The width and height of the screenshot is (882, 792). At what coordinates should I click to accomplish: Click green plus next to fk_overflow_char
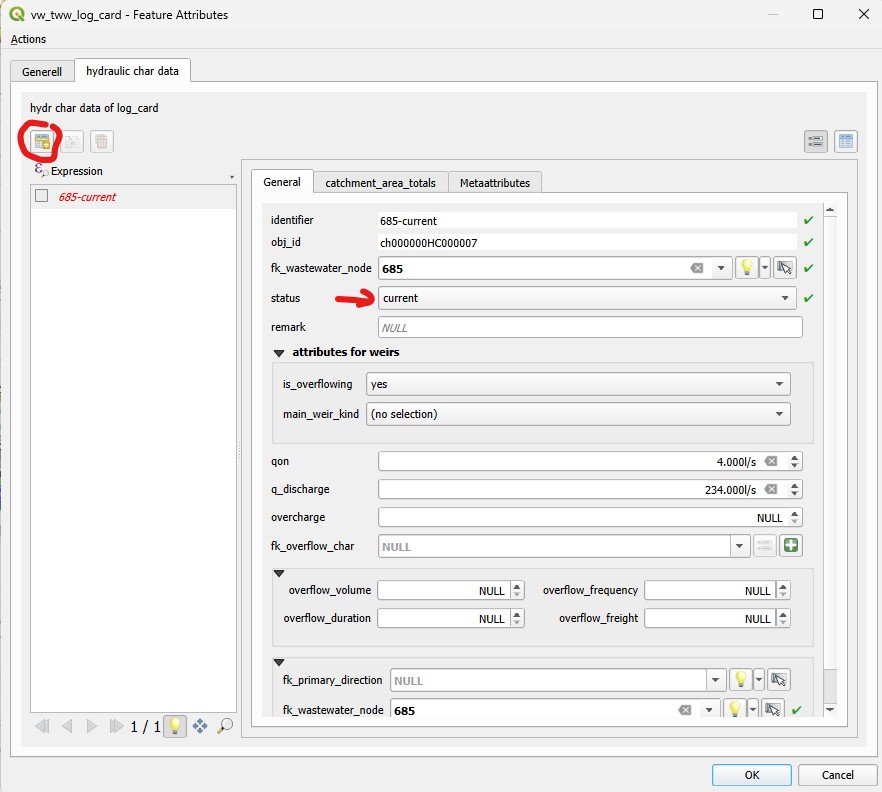792,546
